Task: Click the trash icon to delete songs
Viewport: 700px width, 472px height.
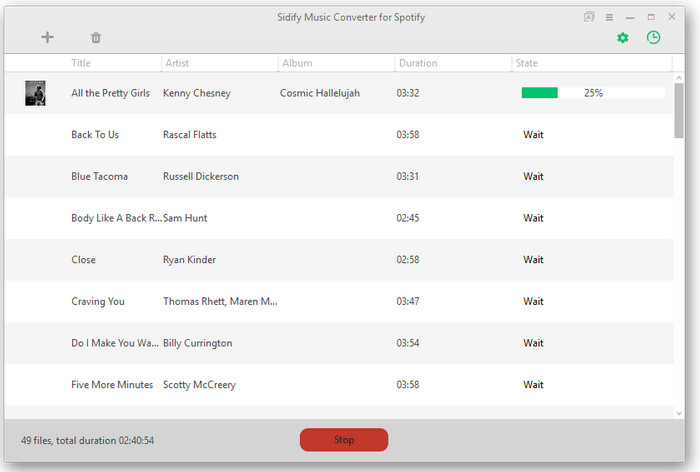Action: point(96,38)
